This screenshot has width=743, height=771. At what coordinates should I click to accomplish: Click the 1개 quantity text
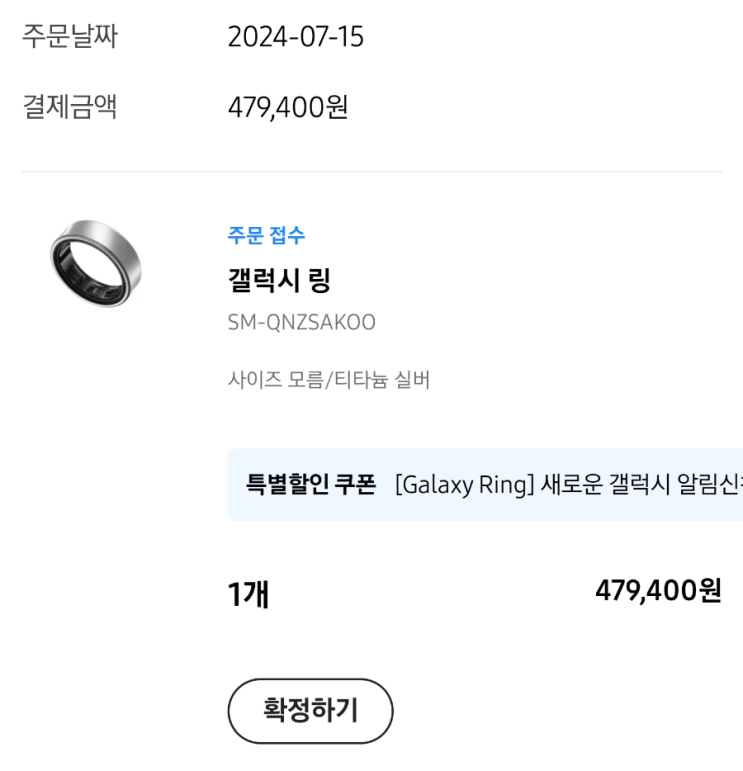(248, 594)
